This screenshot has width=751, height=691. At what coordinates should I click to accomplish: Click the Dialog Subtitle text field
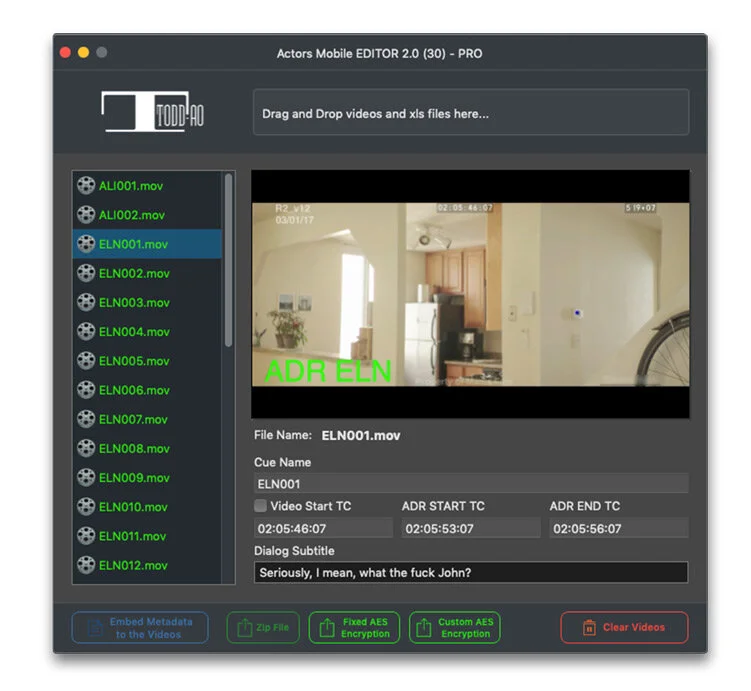click(x=471, y=572)
